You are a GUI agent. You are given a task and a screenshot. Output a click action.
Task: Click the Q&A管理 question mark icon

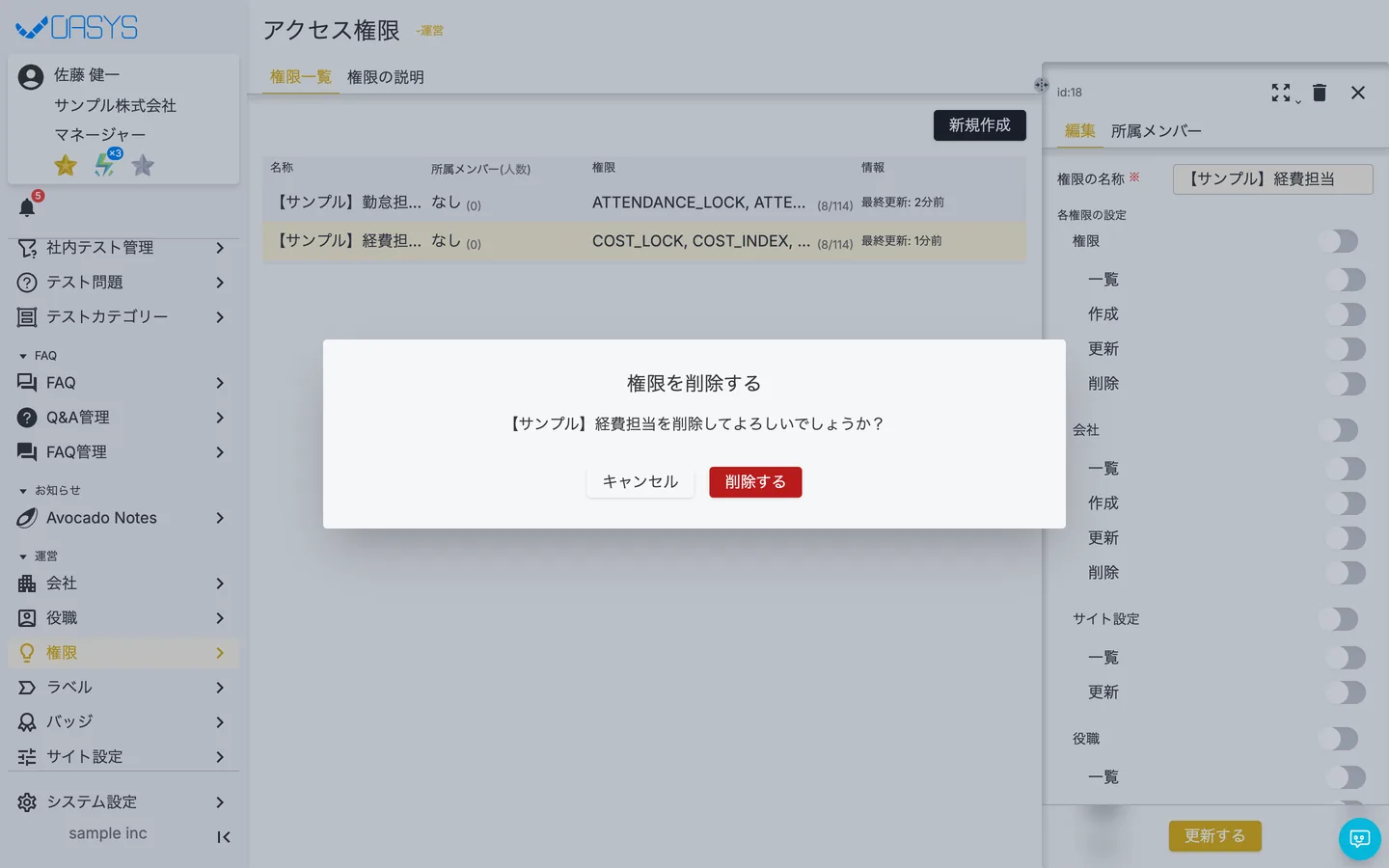27,418
